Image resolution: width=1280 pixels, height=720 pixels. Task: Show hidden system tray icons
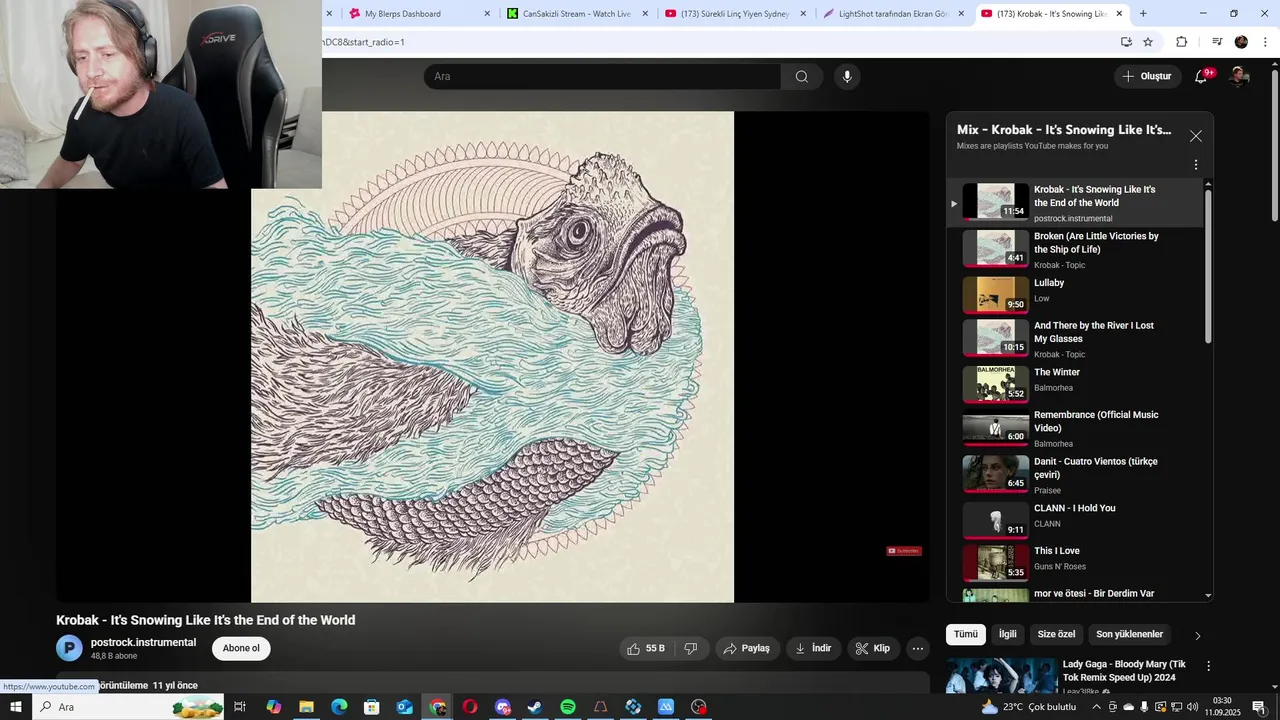tap(1096, 707)
